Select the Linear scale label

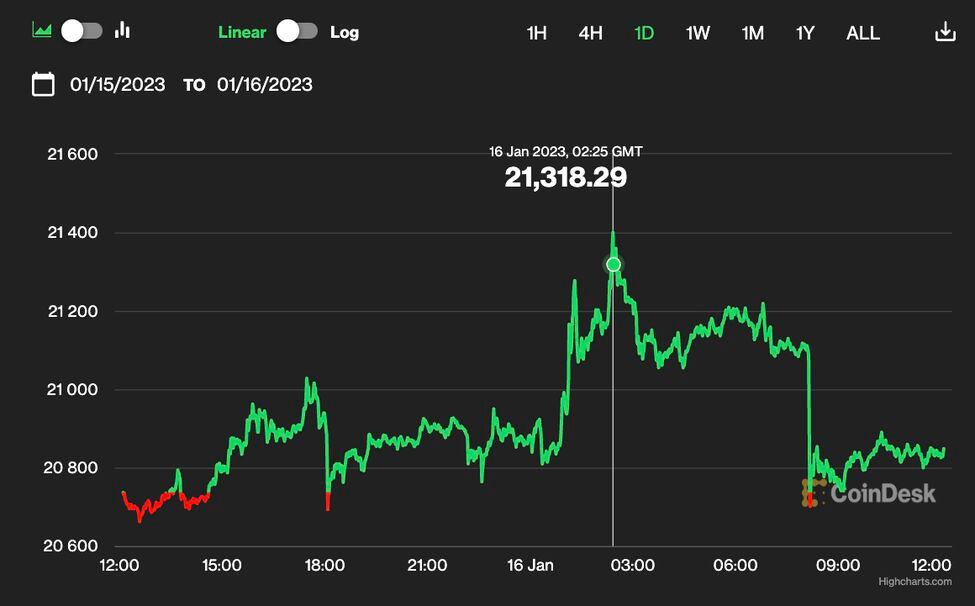point(242,32)
